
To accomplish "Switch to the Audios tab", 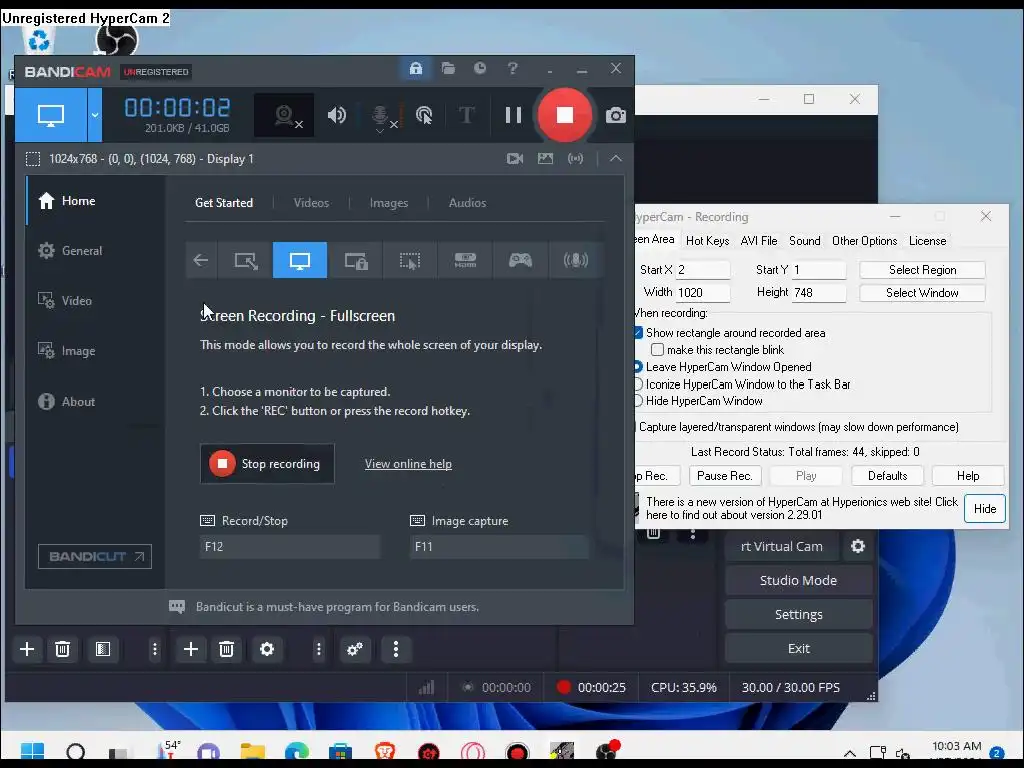I will [x=468, y=203].
